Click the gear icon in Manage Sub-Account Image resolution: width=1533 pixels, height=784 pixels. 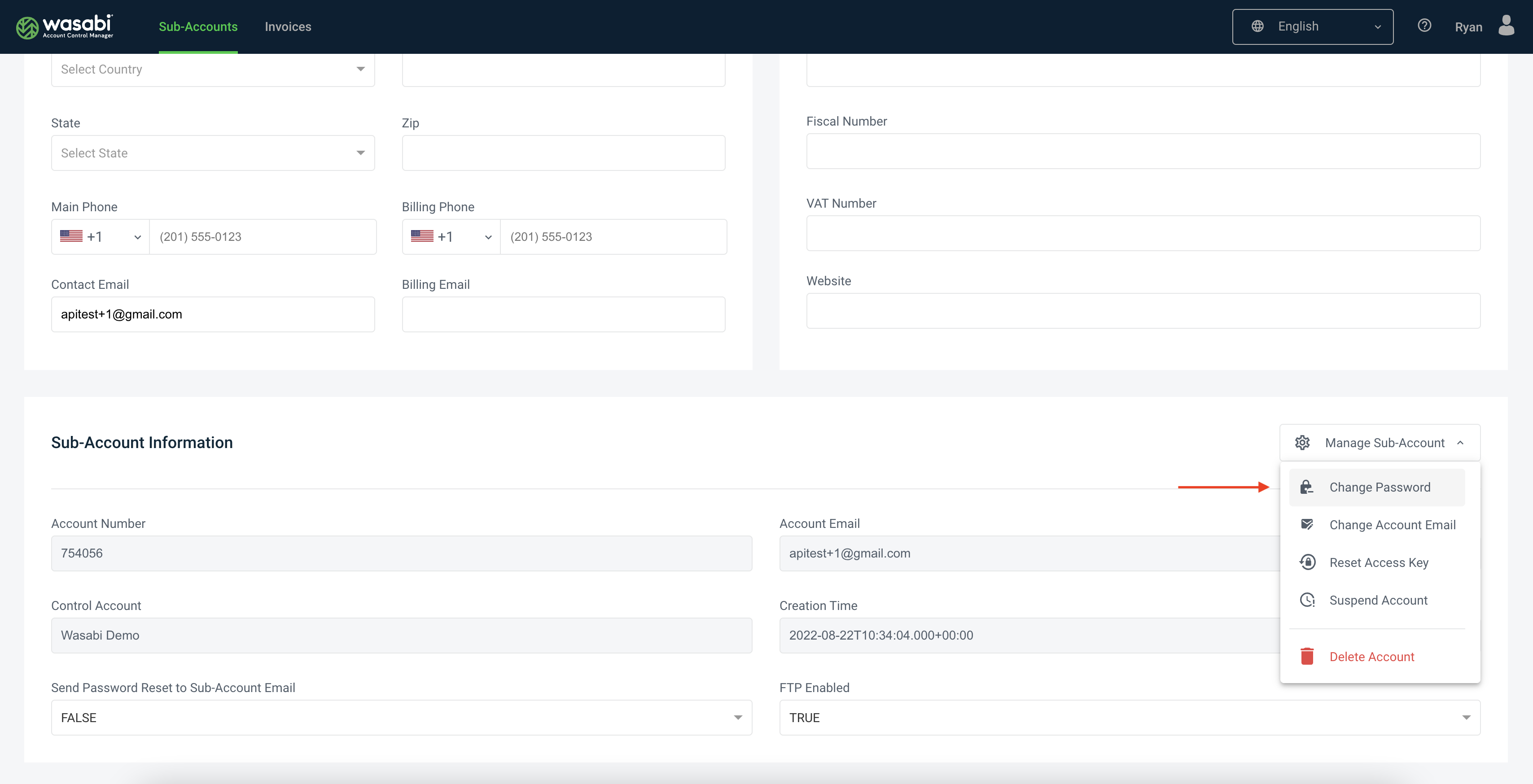[x=1302, y=443]
